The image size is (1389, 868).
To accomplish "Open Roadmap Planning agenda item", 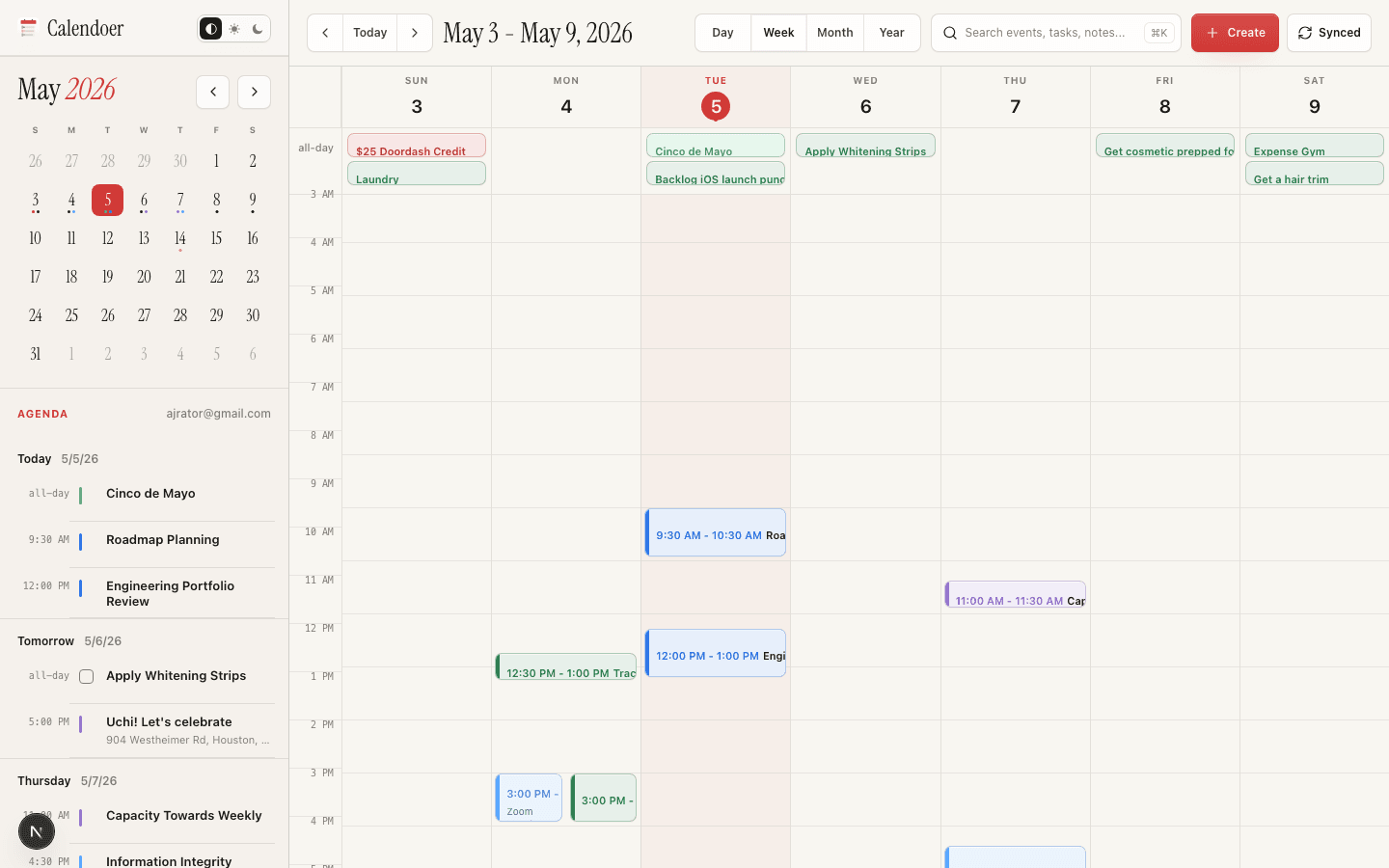I will [162, 540].
